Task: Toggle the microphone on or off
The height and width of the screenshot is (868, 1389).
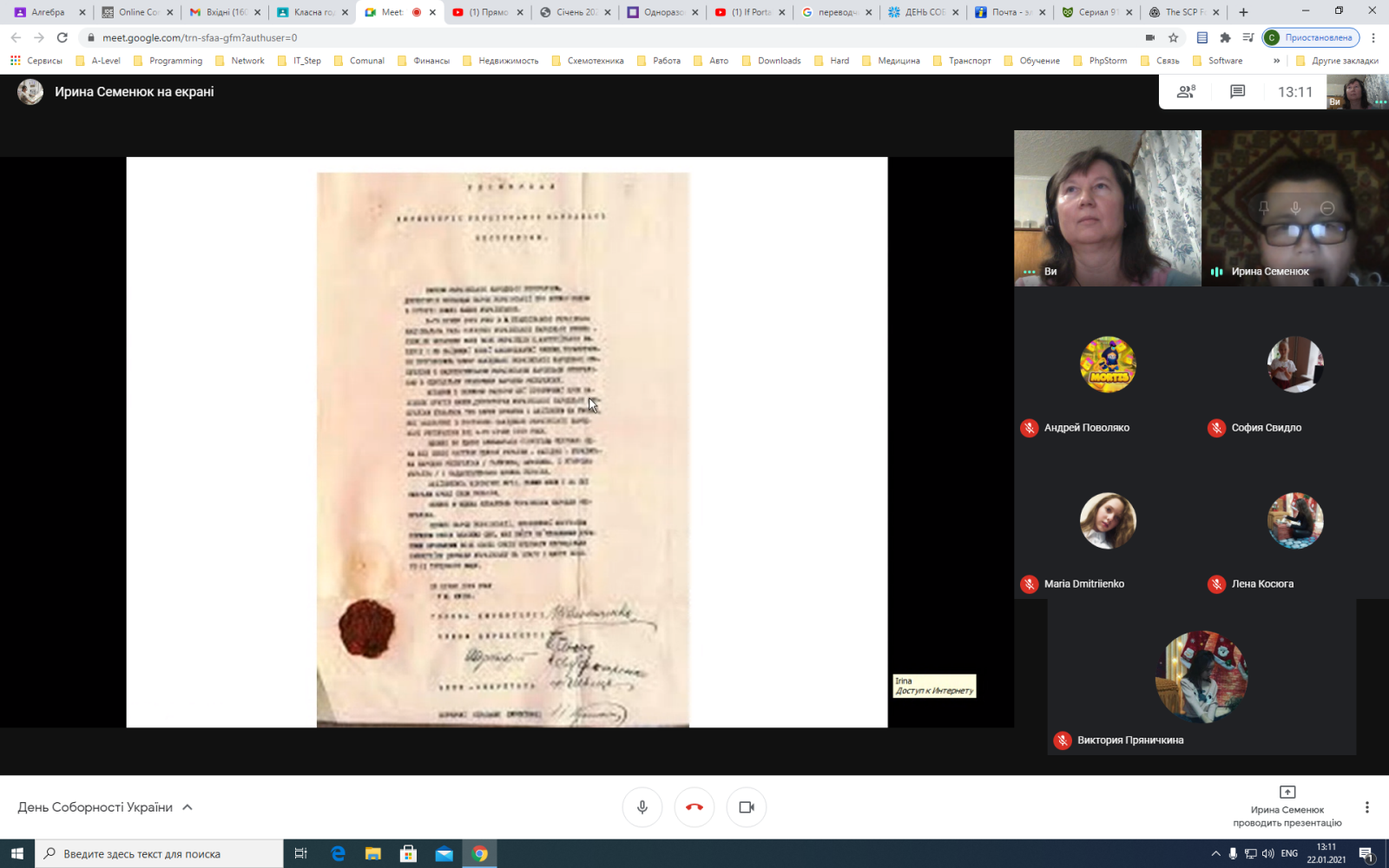Action: point(642,807)
